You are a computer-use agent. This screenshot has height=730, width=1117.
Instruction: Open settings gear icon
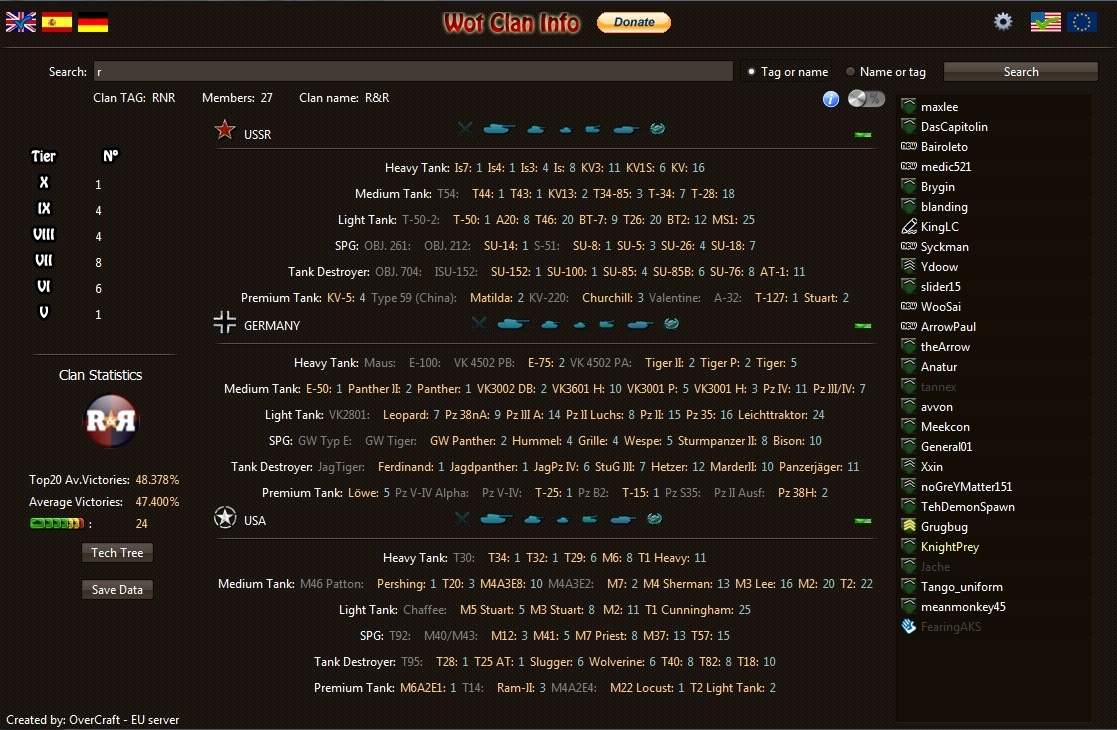pos(1003,21)
